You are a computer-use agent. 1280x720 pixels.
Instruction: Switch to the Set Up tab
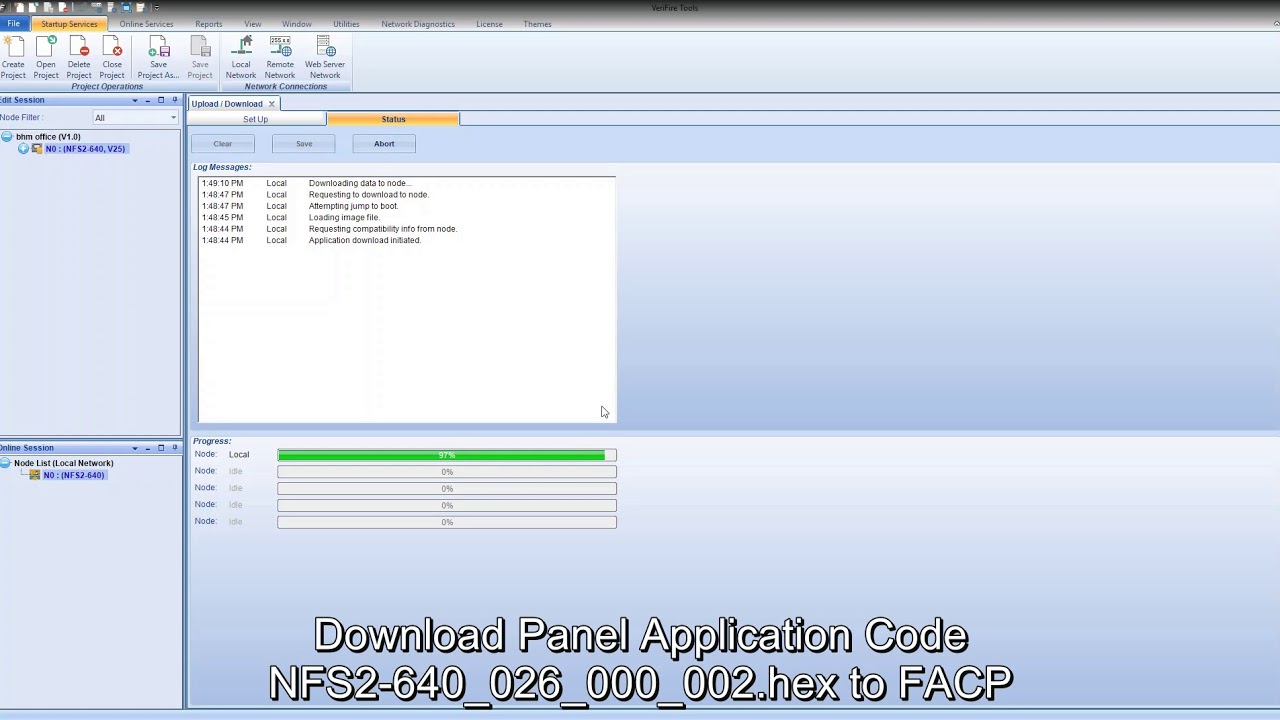(x=255, y=119)
